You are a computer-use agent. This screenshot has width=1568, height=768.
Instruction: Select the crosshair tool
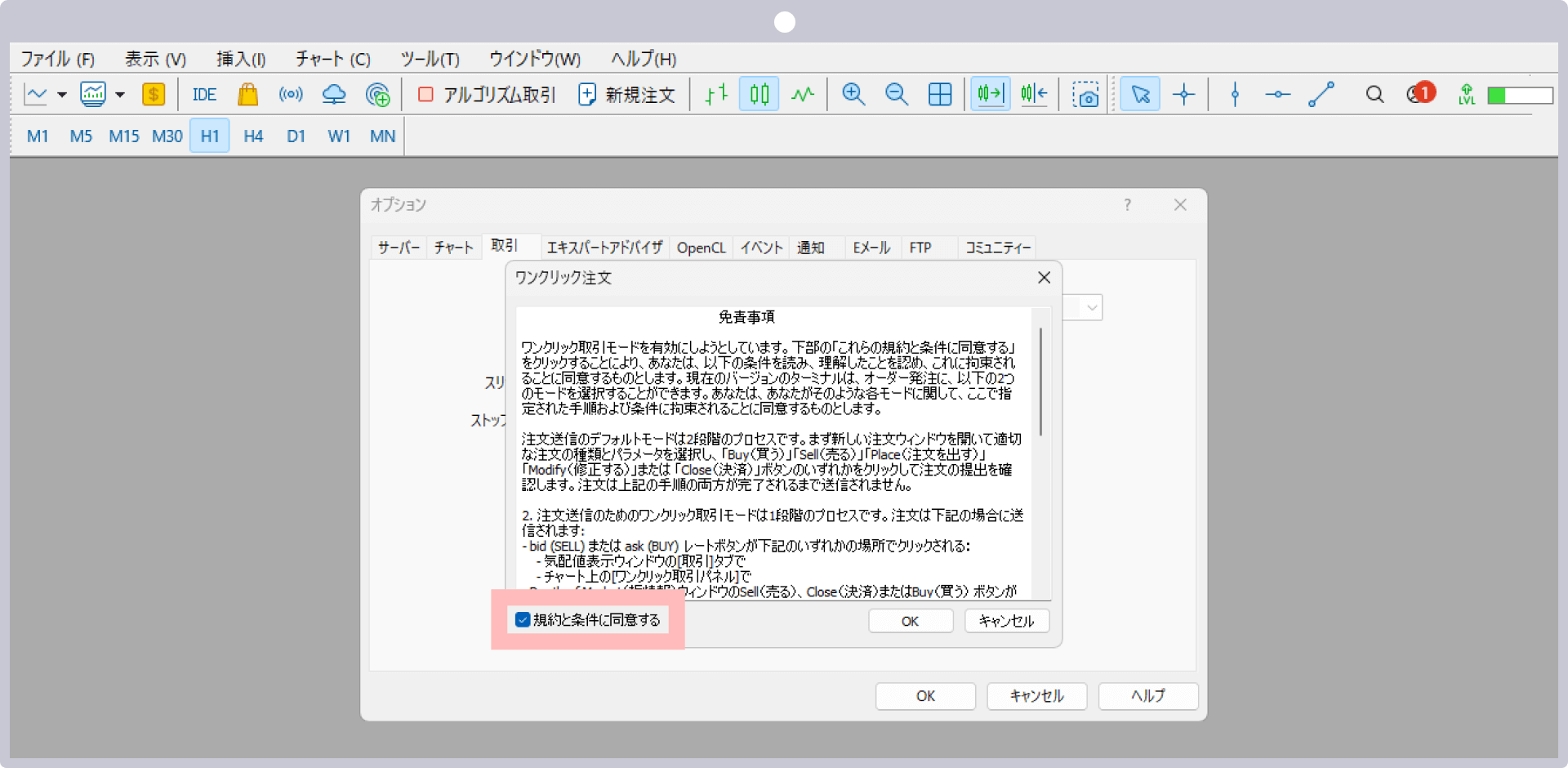tap(1183, 95)
